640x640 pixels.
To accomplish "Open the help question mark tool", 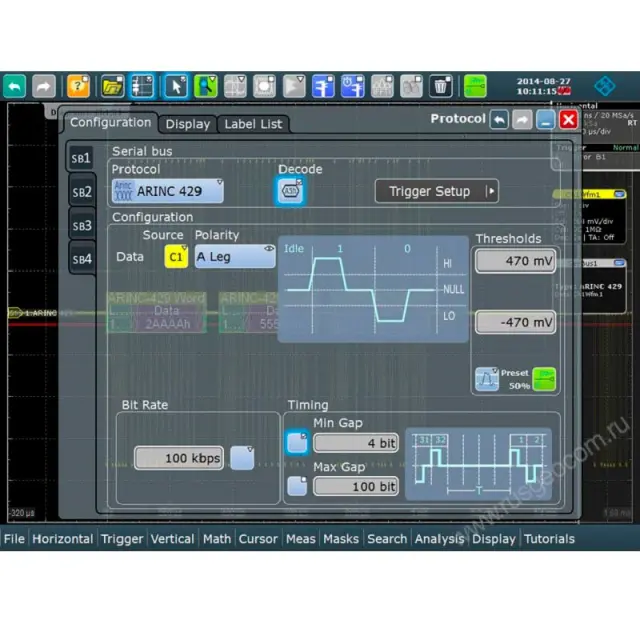I will (x=78, y=86).
